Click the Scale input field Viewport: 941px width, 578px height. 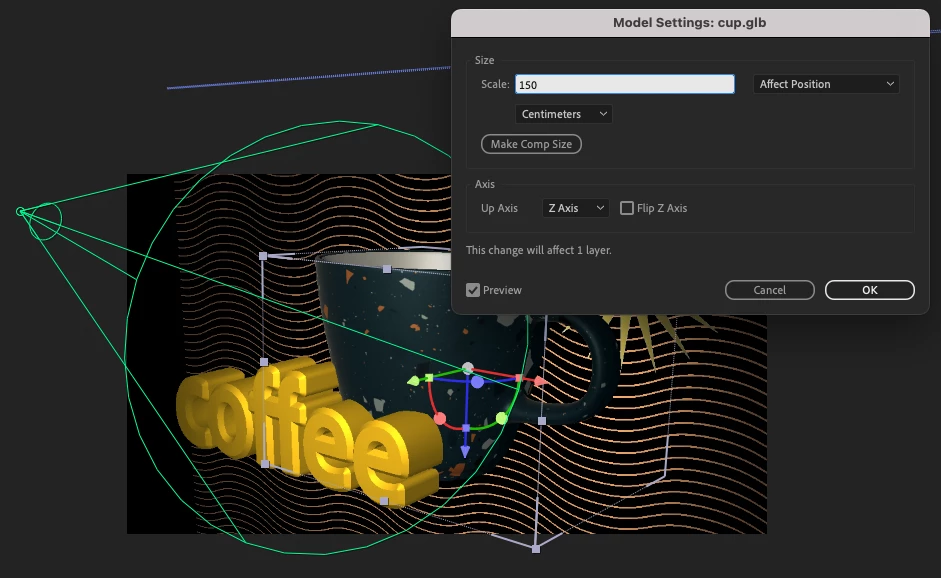pyautogui.click(x=625, y=84)
